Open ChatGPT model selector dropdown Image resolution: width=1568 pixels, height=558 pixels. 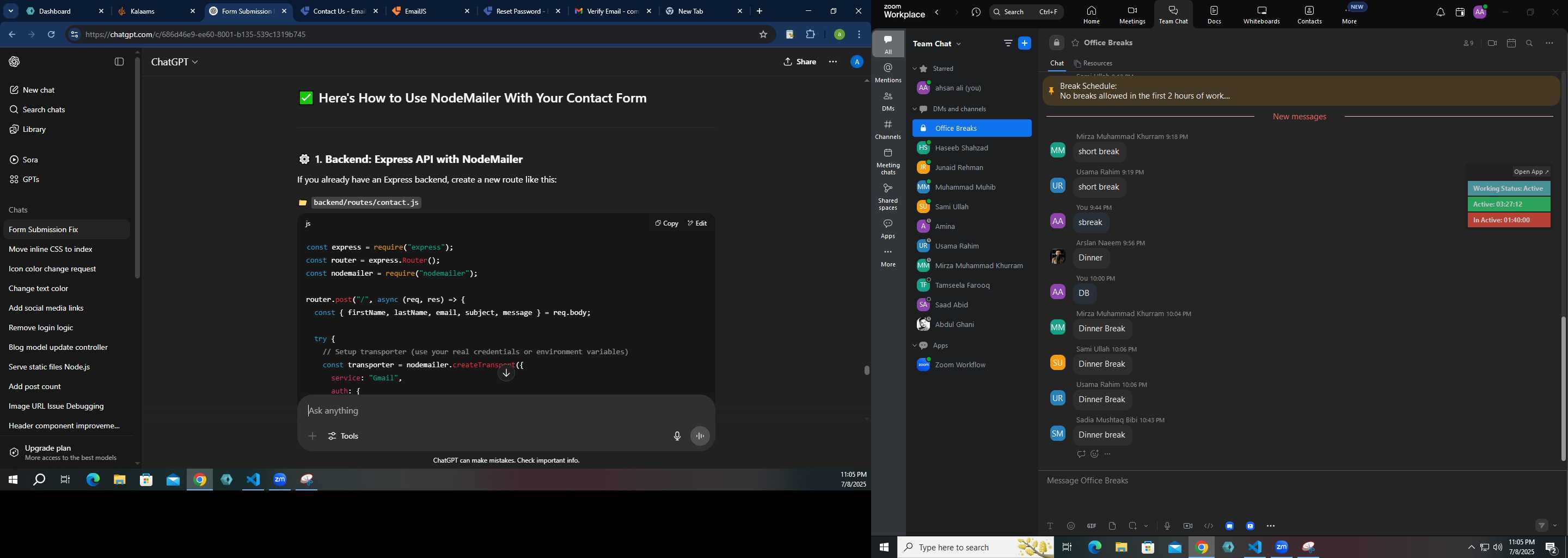[x=175, y=62]
